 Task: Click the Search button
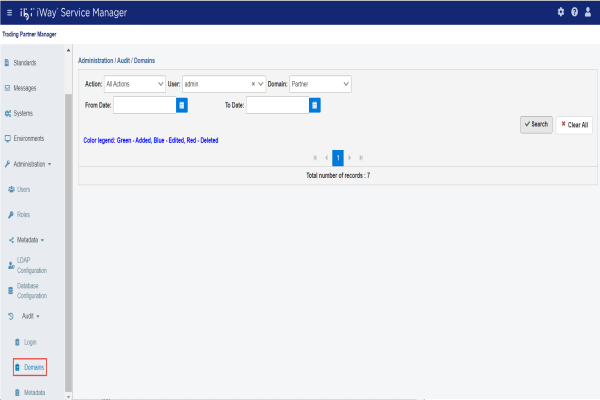click(536, 124)
